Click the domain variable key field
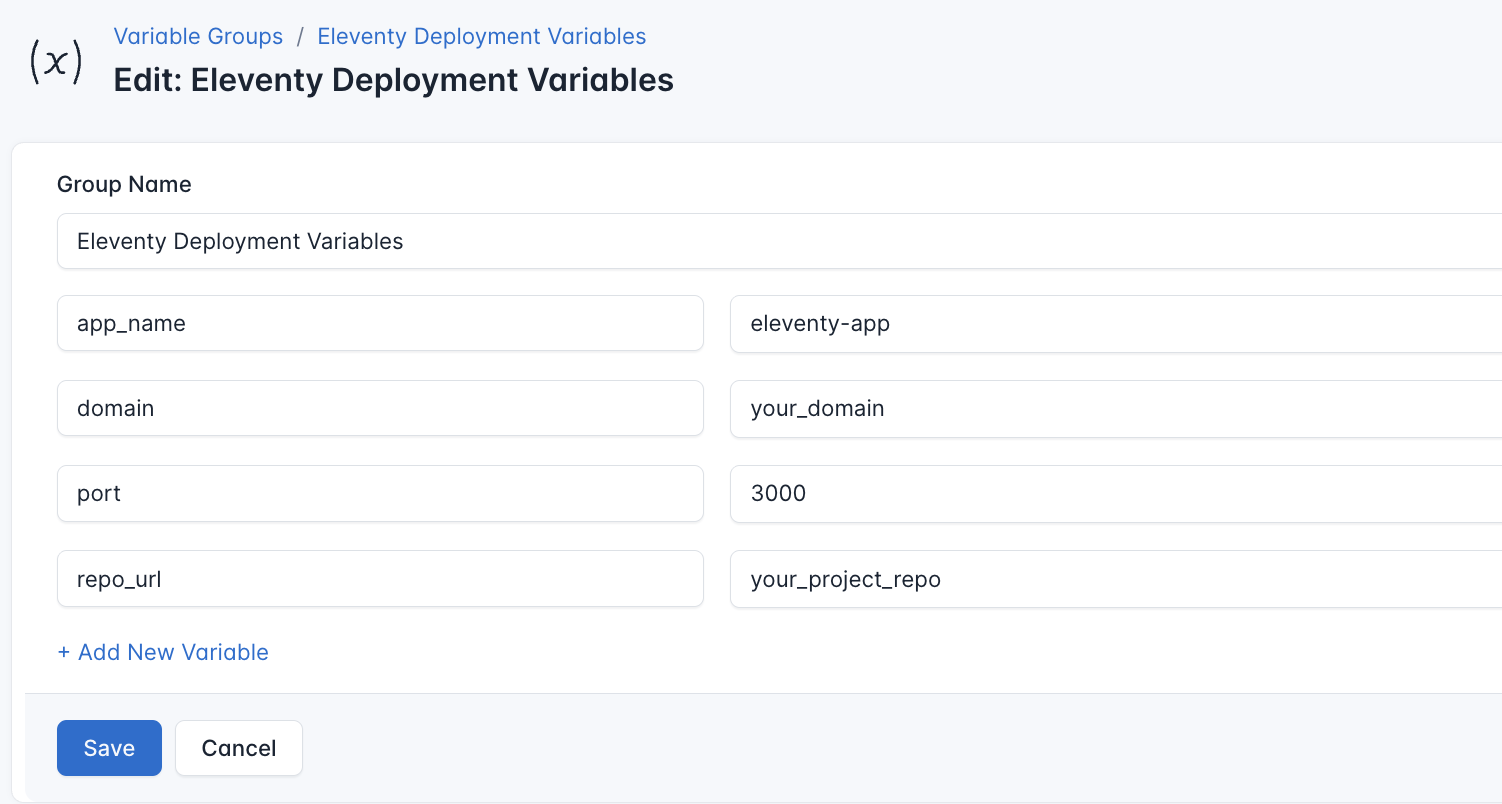This screenshot has width=1502, height=804. [380, 408]
